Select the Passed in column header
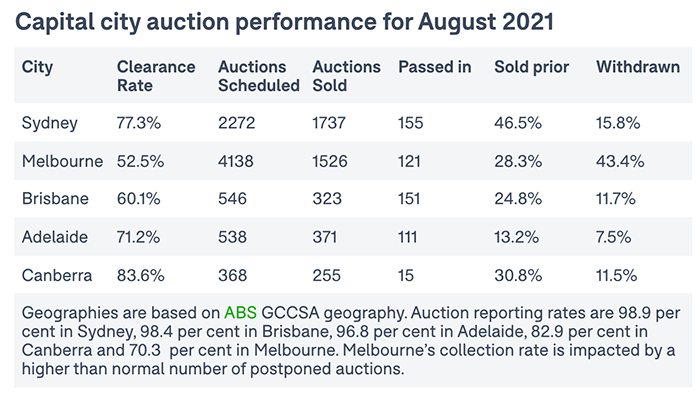This screenshot has height=393, width=700. pyautogui.click(x=435, y=67)
